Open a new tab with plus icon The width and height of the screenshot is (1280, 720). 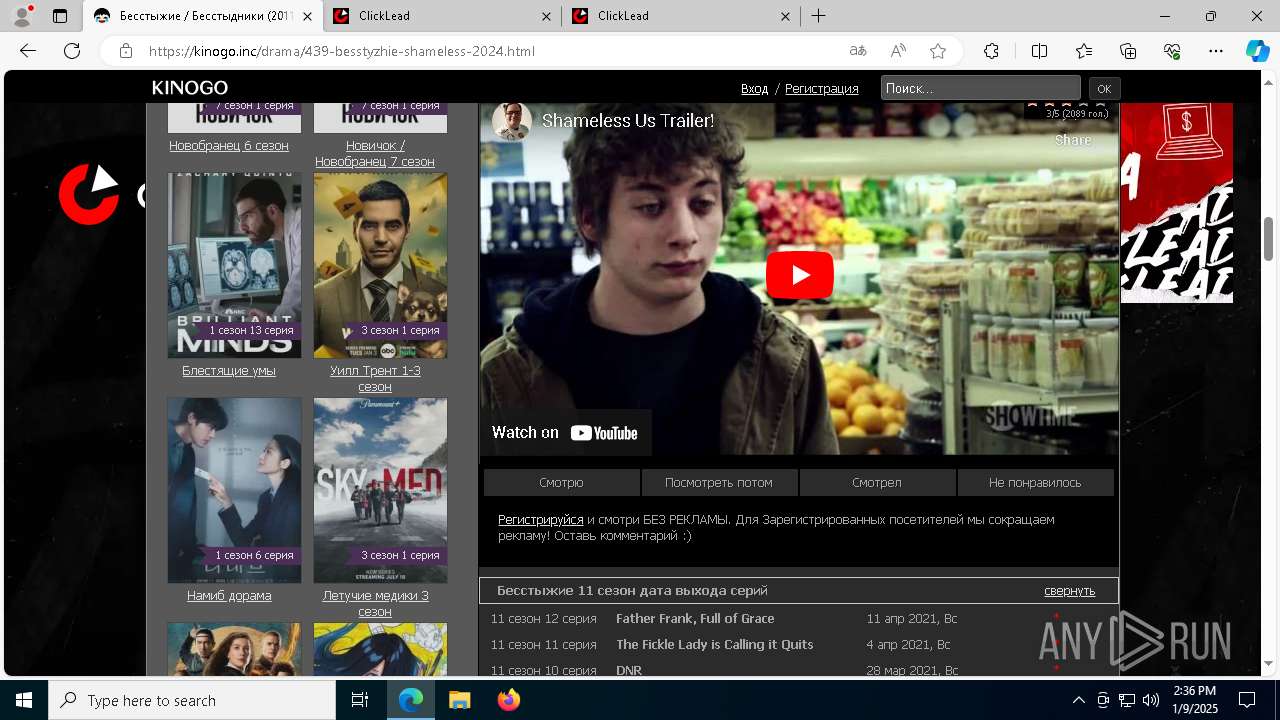818,16
